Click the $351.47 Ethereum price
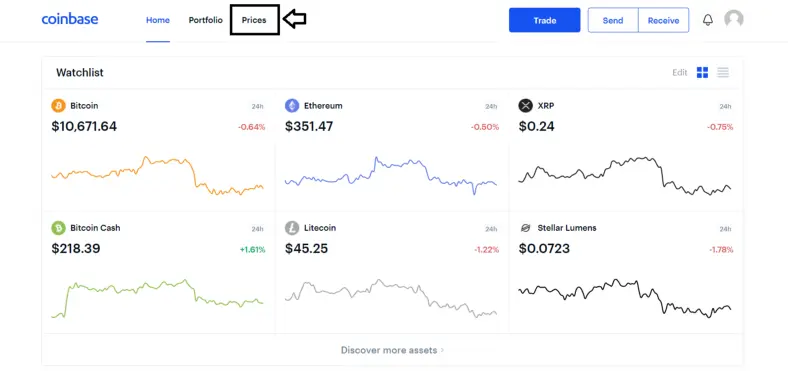788x371 pixels. [309, 126]
